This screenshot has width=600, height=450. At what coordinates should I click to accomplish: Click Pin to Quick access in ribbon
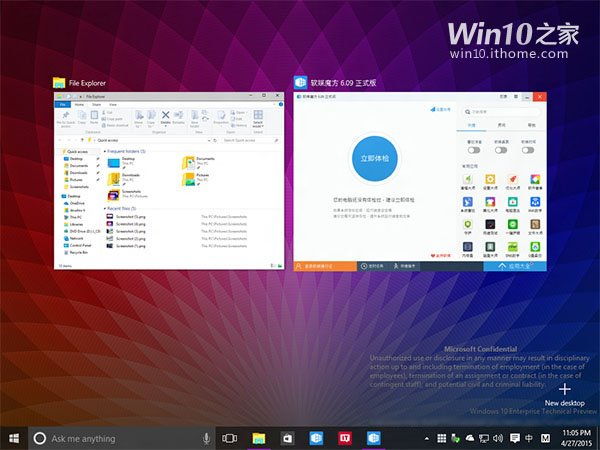point(66,119)
